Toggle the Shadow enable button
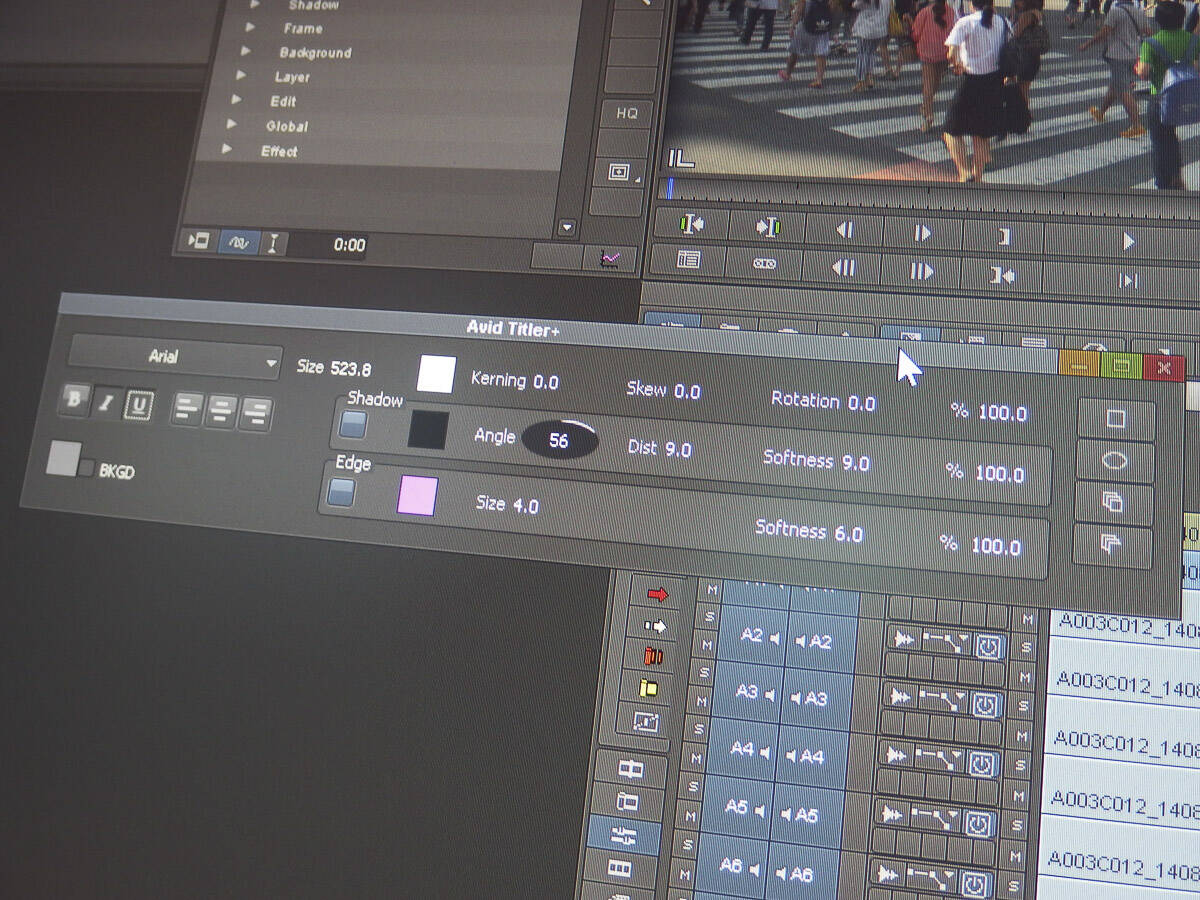Screen dimensions: 1200x900 tap(352, 425)
